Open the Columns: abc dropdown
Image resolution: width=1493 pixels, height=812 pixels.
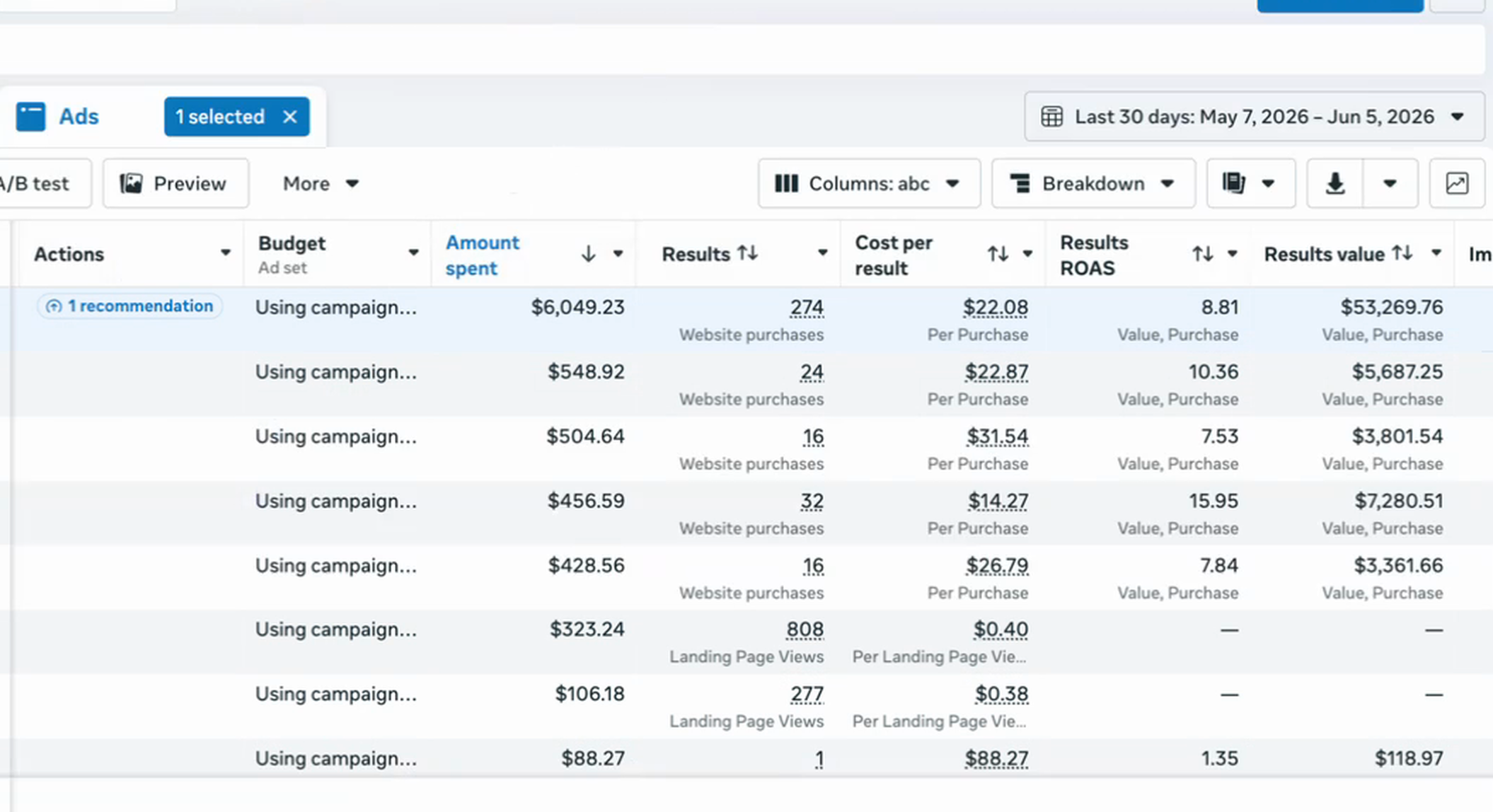(869, 184)
